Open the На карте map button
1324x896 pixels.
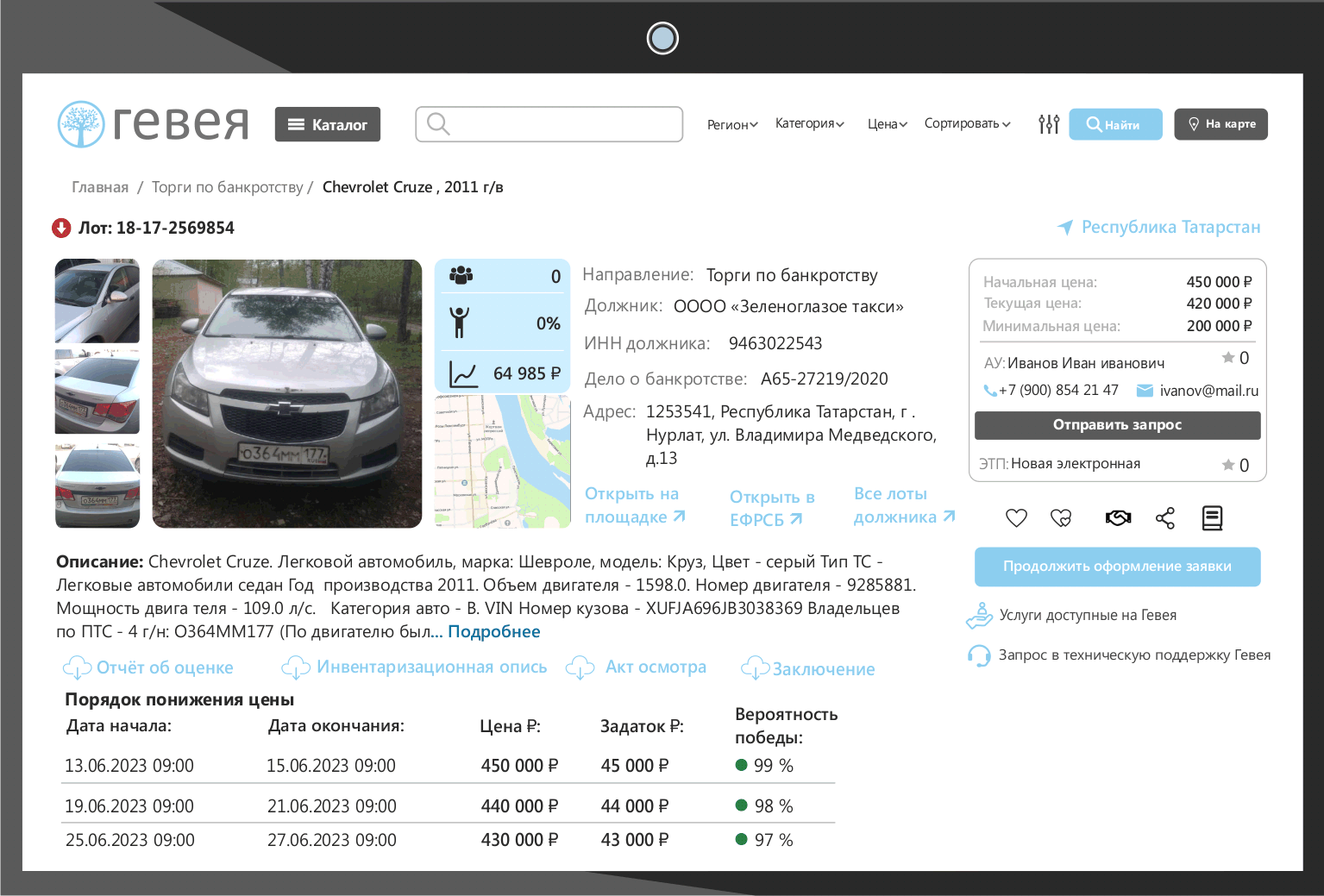point(1220,124)
